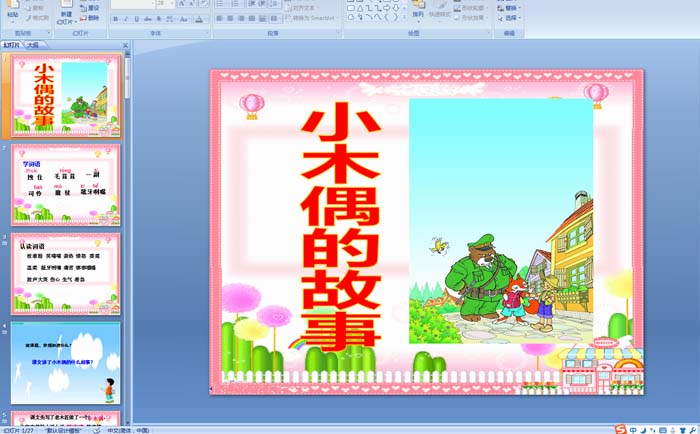Click the Paste (粘贴) button
Screen dimensions: 700x434
(12, 11)
